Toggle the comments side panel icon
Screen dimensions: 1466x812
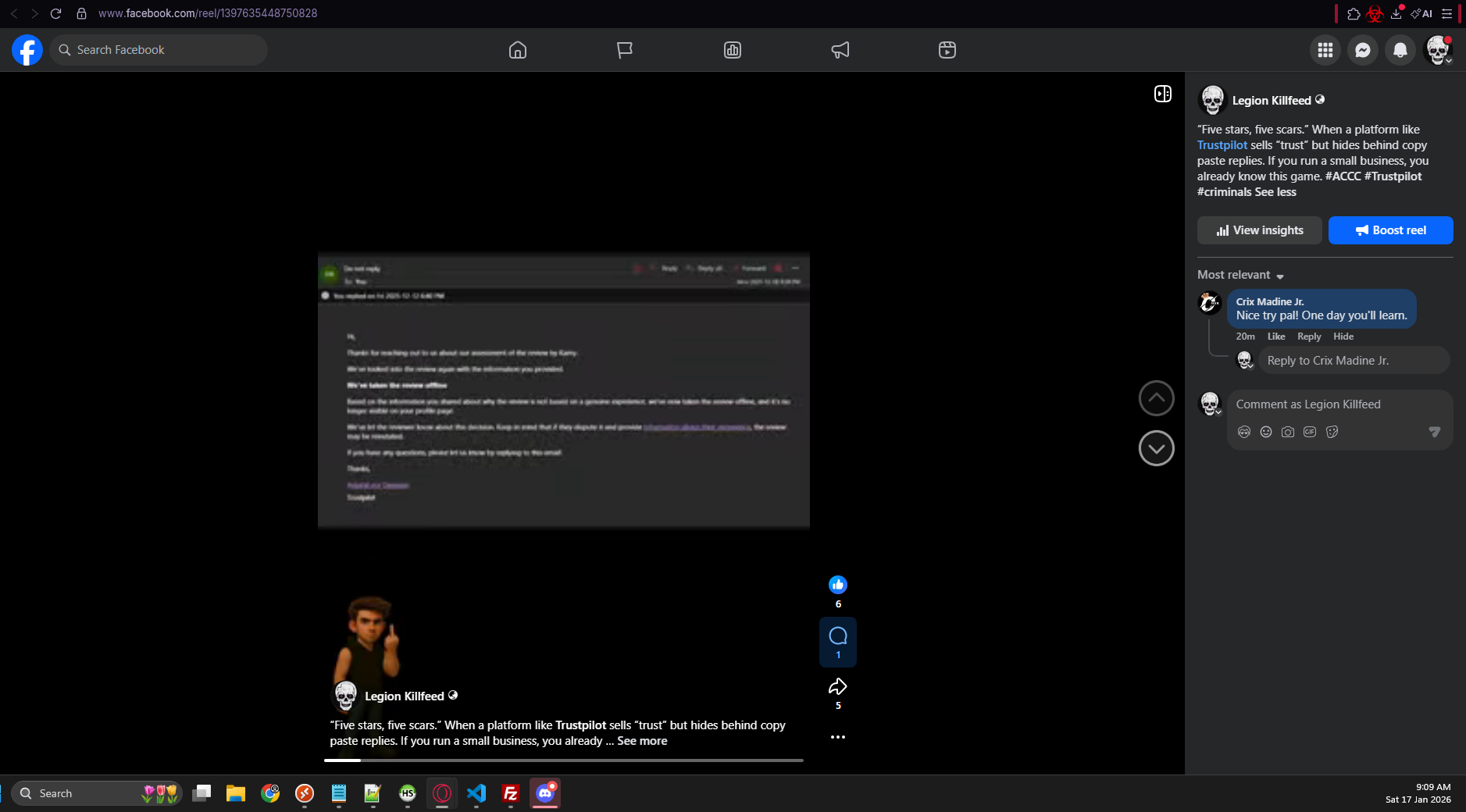(1163, 94)
